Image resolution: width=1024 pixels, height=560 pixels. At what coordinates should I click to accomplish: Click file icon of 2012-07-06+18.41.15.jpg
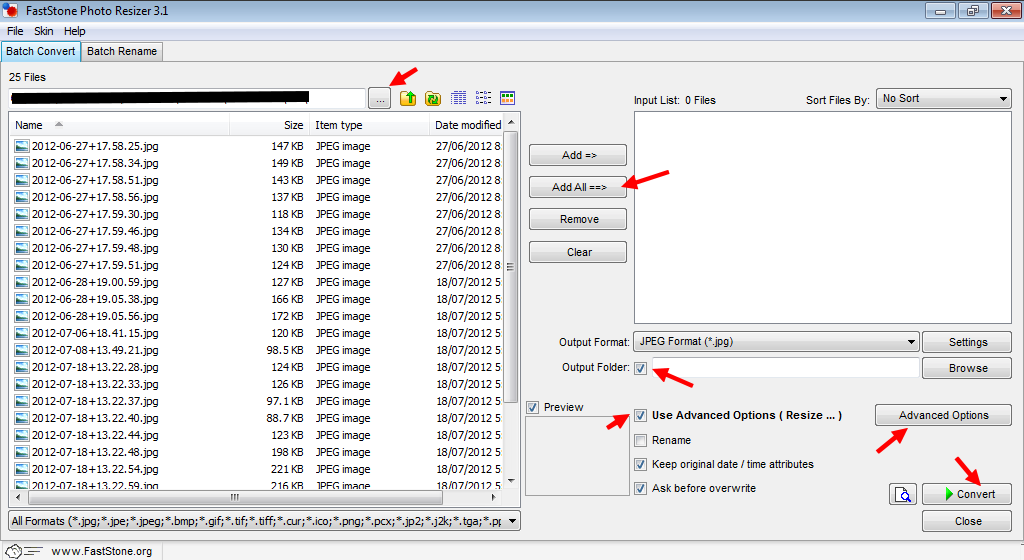[22, 333]
